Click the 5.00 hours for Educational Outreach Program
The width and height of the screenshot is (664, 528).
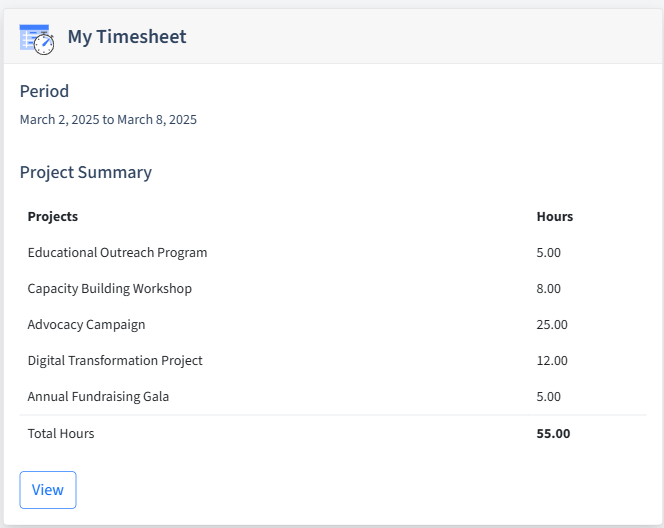(548, 252)
